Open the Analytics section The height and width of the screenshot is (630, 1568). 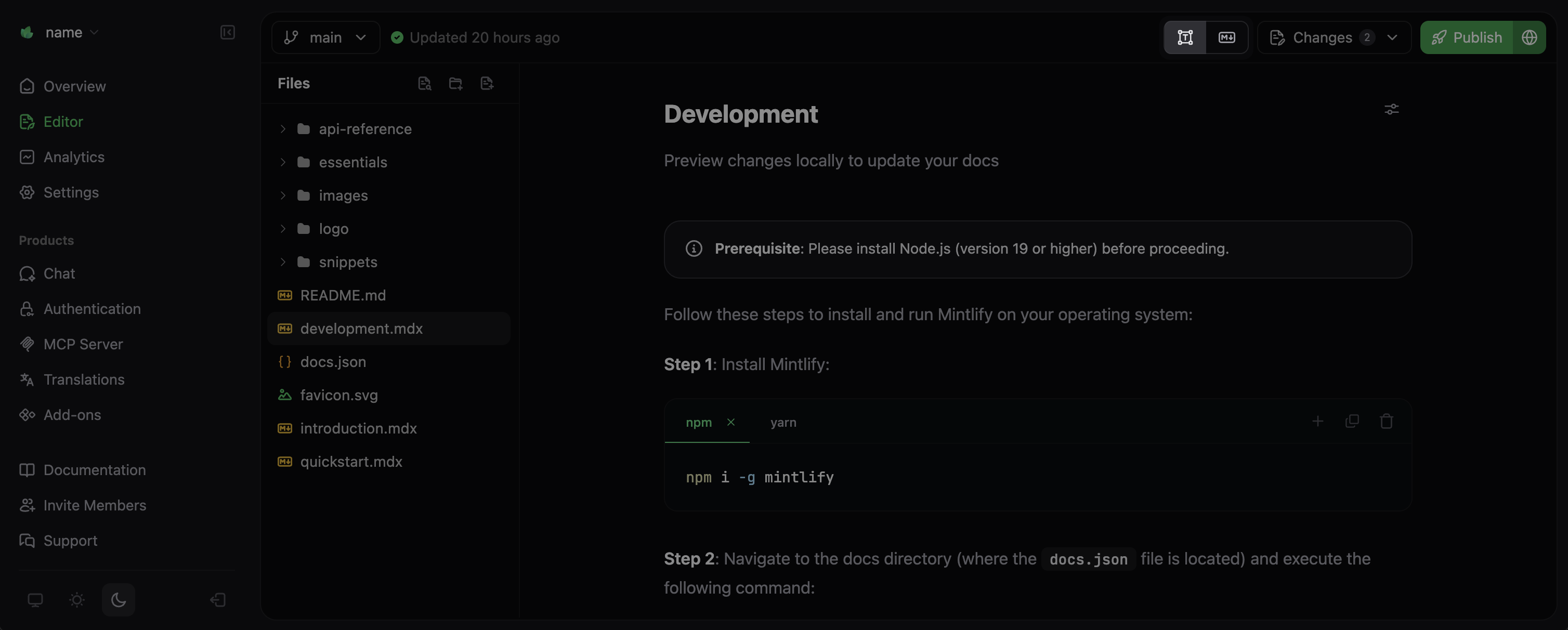point(74,157)
